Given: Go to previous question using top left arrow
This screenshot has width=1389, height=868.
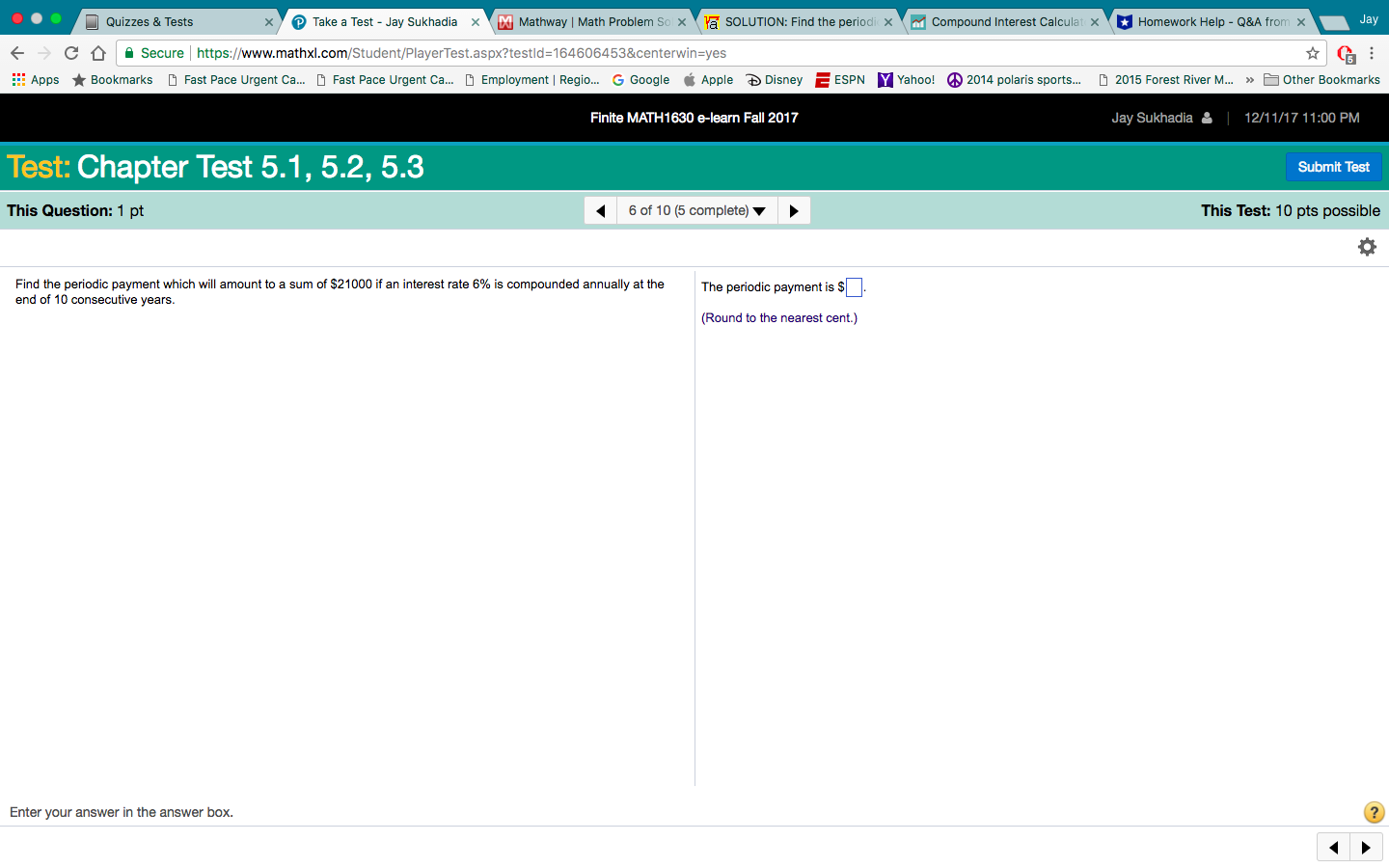Looking at the screenshot, I should click(x=601, y=210).
